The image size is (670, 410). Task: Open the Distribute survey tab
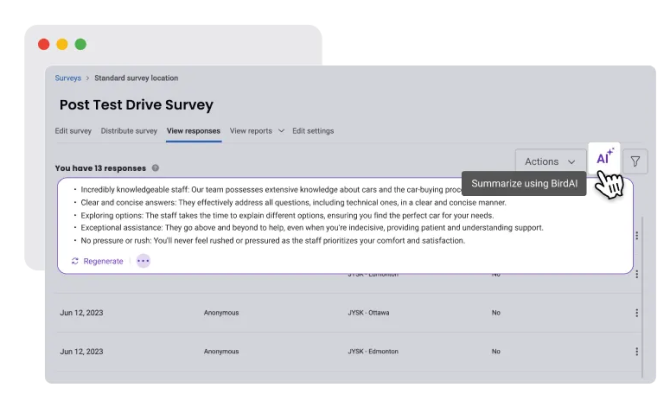point(129,131)
